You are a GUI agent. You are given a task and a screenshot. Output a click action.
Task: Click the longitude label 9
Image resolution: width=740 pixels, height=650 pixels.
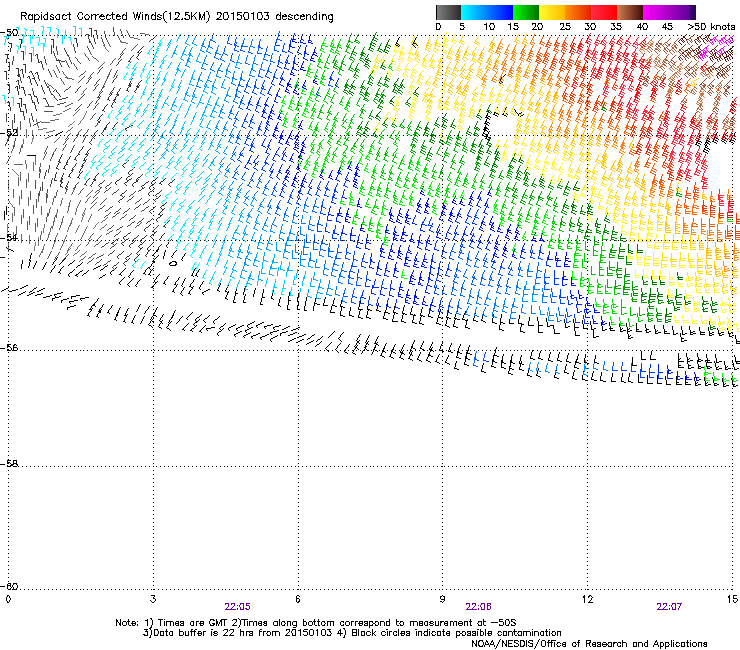point(442,599)
